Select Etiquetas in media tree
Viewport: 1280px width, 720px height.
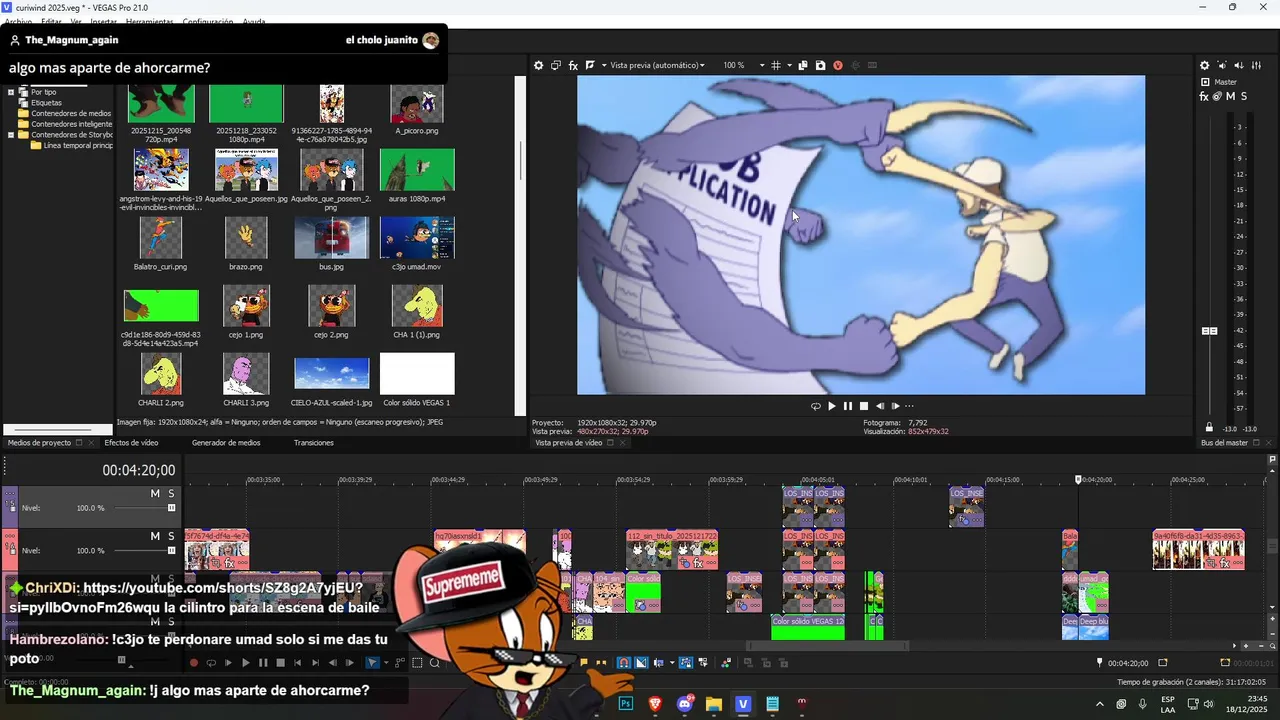[x=46, y=103]
